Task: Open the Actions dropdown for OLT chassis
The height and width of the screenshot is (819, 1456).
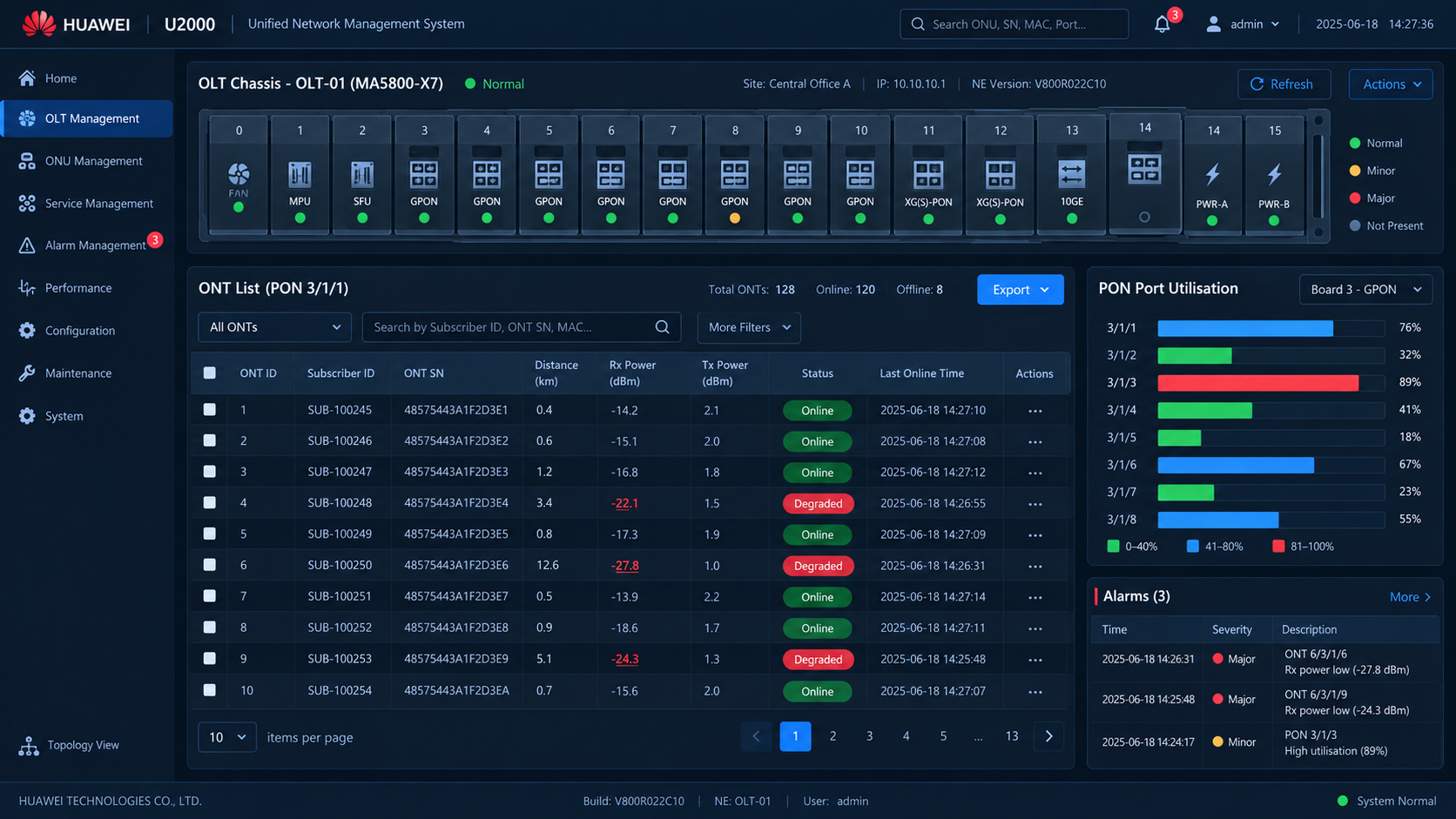Action: [1391, 84]
